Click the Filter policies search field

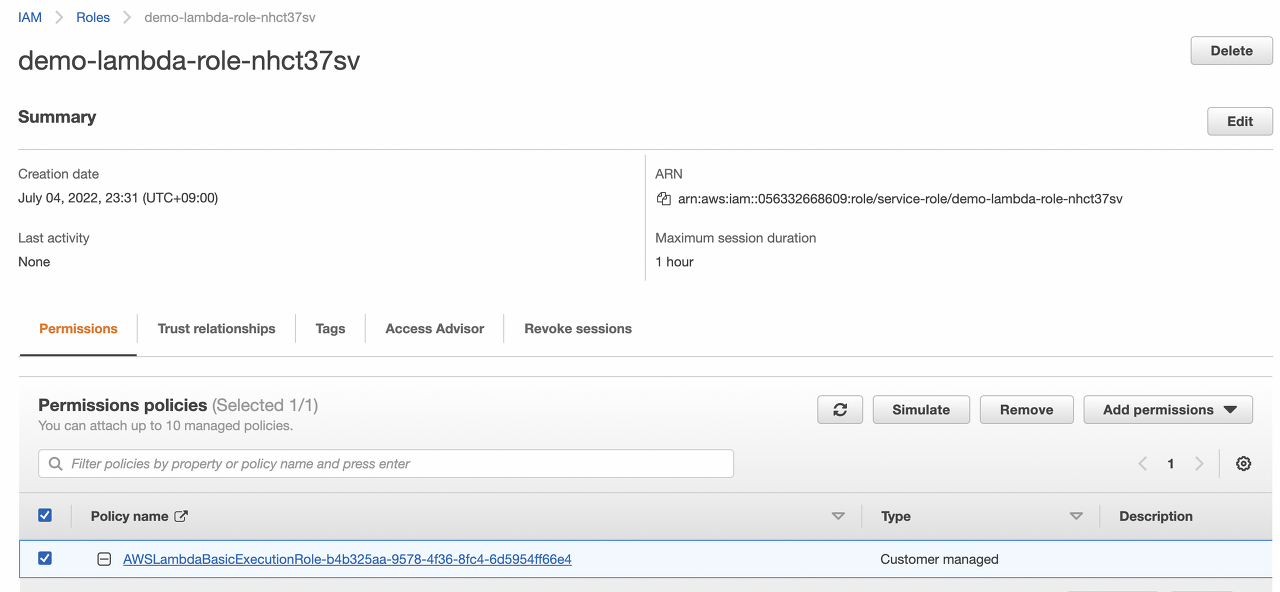point(386,464)
